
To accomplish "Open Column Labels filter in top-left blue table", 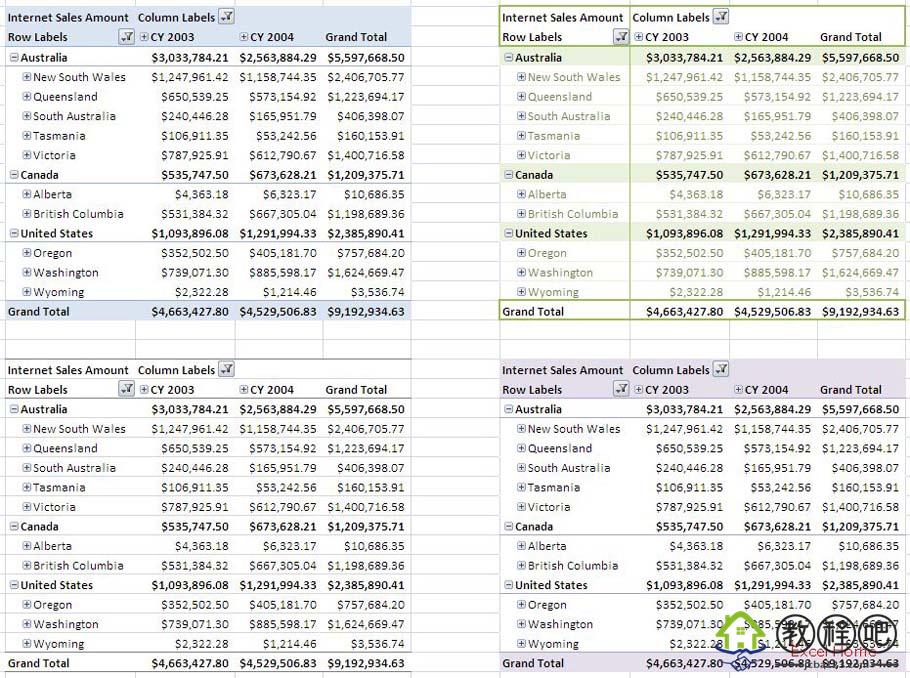I will (x=226, y=17).
